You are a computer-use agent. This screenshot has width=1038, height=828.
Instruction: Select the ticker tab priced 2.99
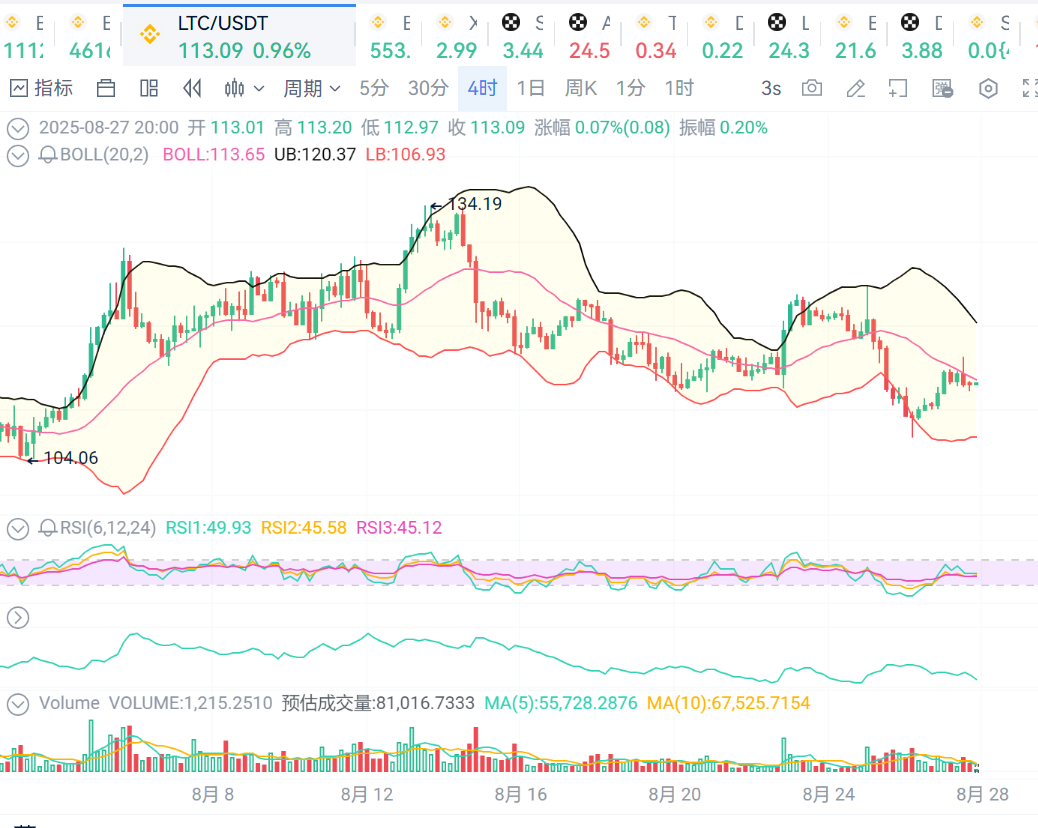pyautogui.click(x=456, y=36)
